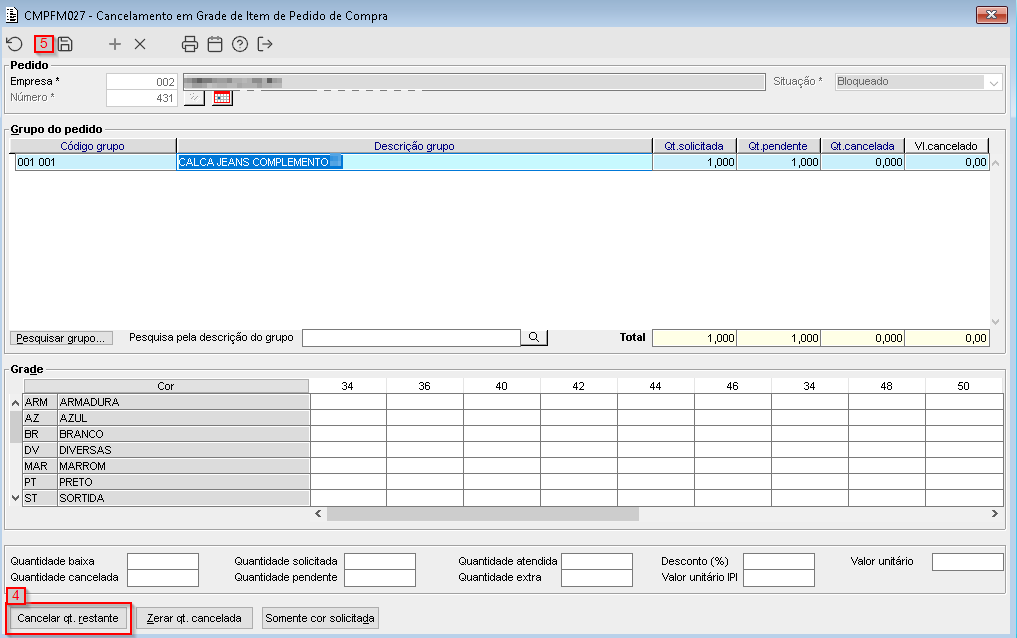Click the down arrow beside the ST row
The image size is (1017, 638).
(16, 498)
